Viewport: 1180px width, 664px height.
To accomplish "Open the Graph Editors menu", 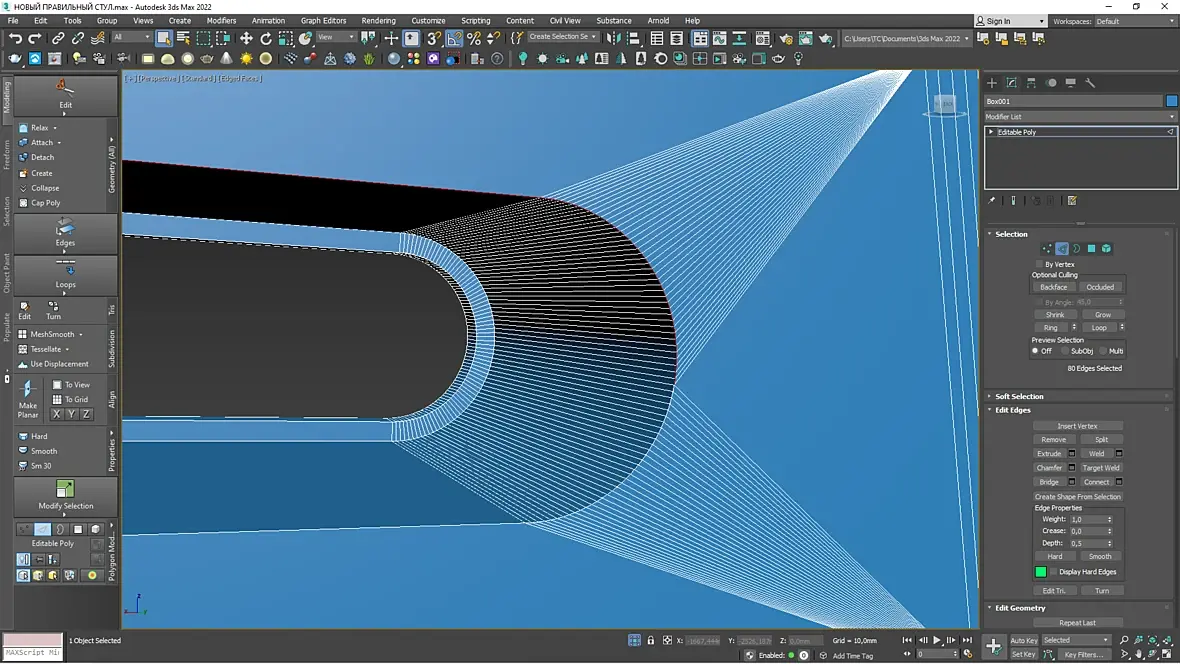I will tap(323, 20).
